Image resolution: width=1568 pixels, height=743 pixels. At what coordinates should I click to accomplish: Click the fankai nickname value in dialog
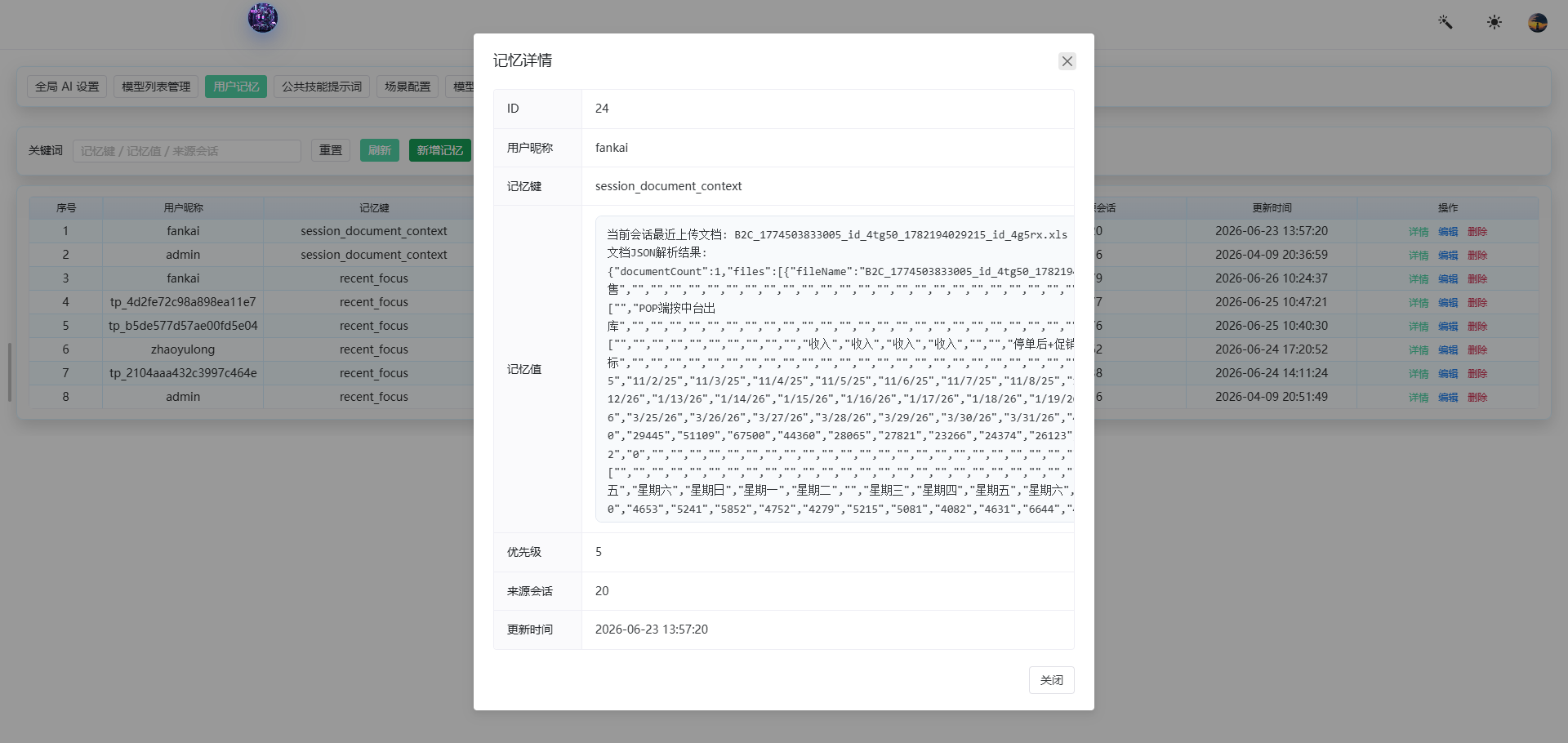[x=612, y=148]
